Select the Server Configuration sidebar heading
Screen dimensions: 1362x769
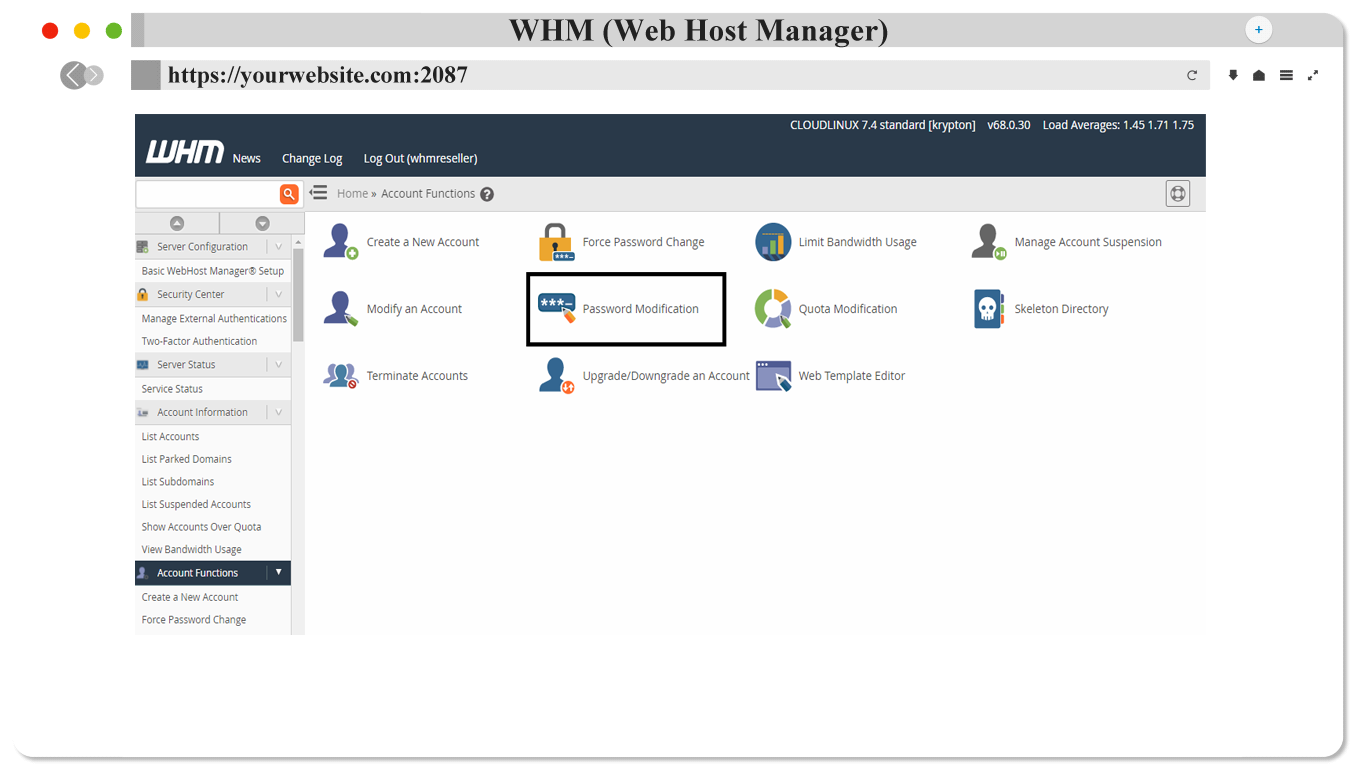[x=202, y=246]
